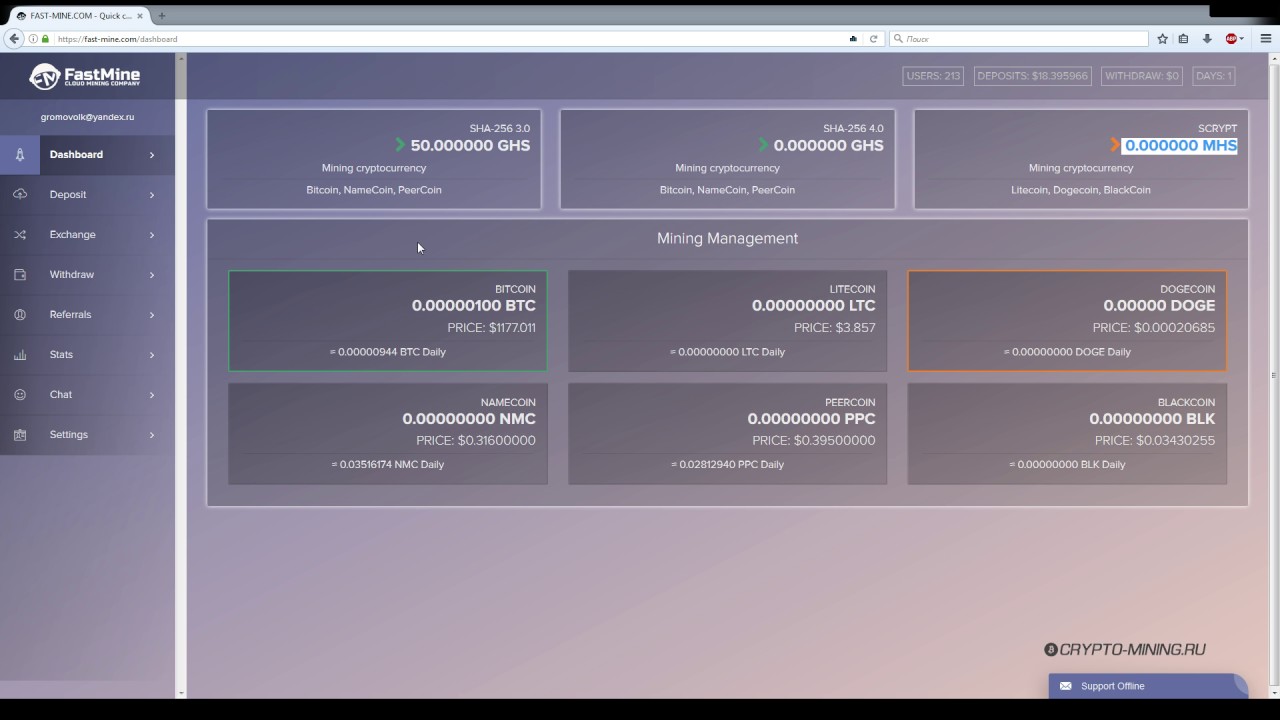The height and width of the screenshot is (720, 1280).
Task: Click the Mining Management heading
Action: pos(727,238)
